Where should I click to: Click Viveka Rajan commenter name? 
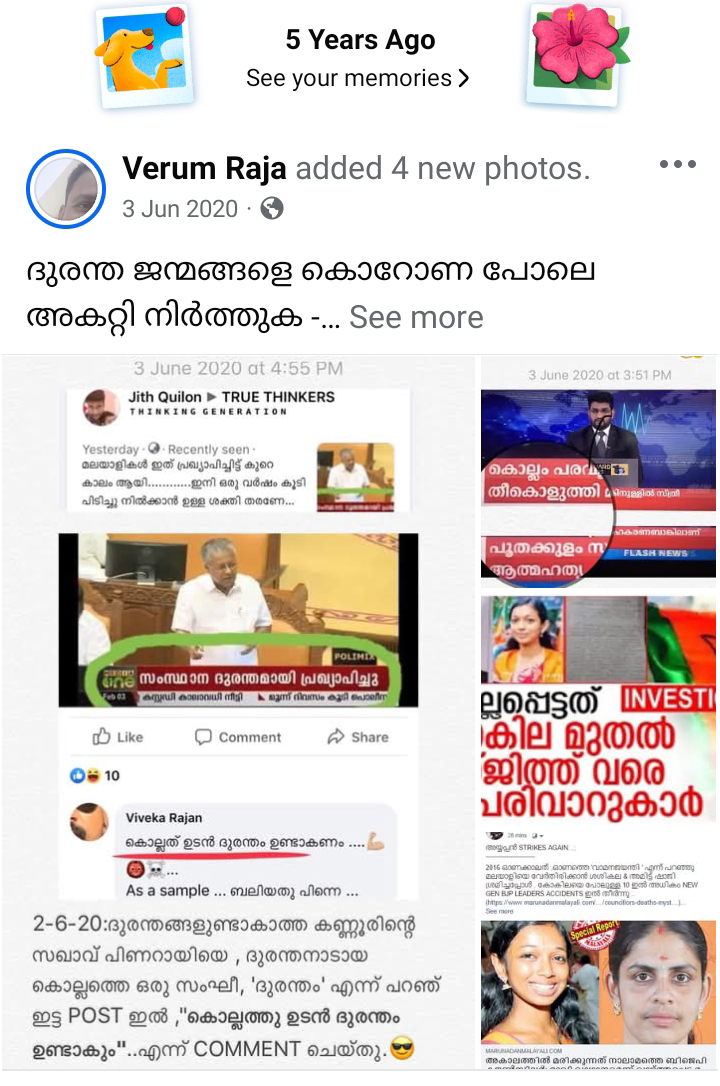coord(164,817)
